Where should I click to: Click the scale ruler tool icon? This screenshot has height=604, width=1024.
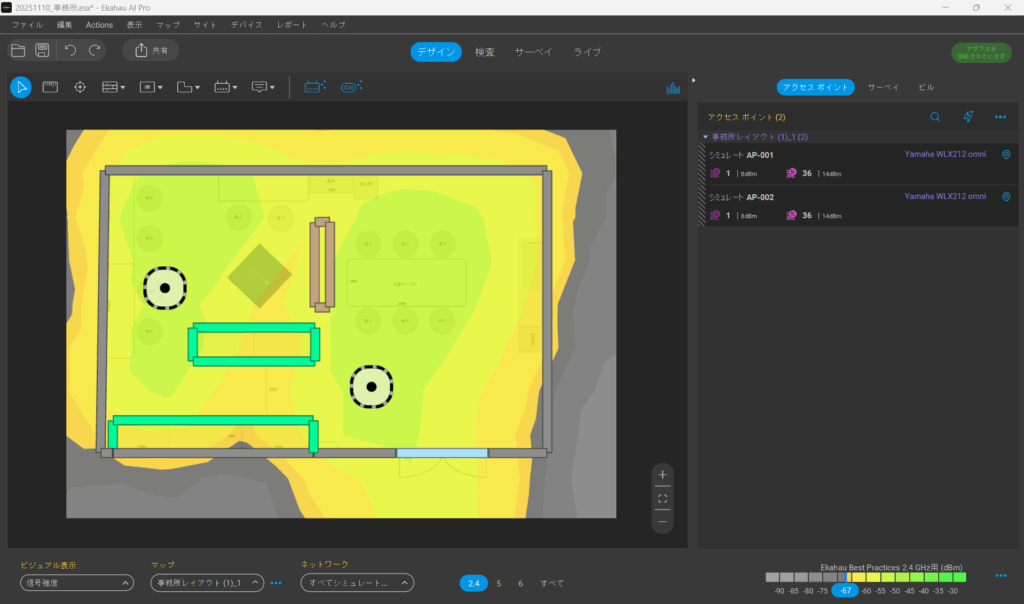(50, 87)
